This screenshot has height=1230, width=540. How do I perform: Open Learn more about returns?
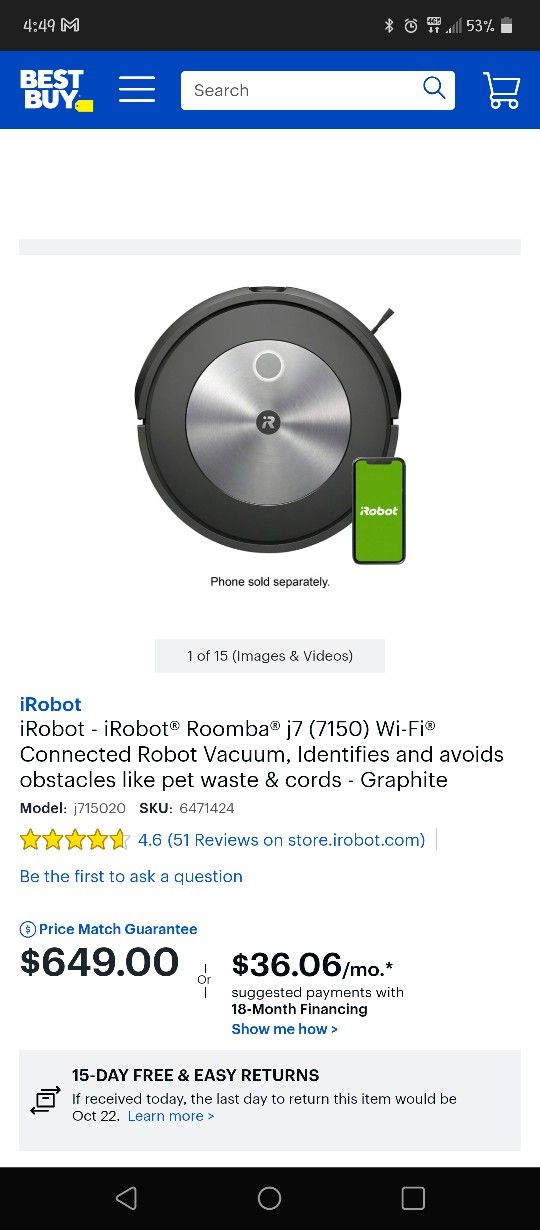pyautogui.click(x=171, y=1116)
